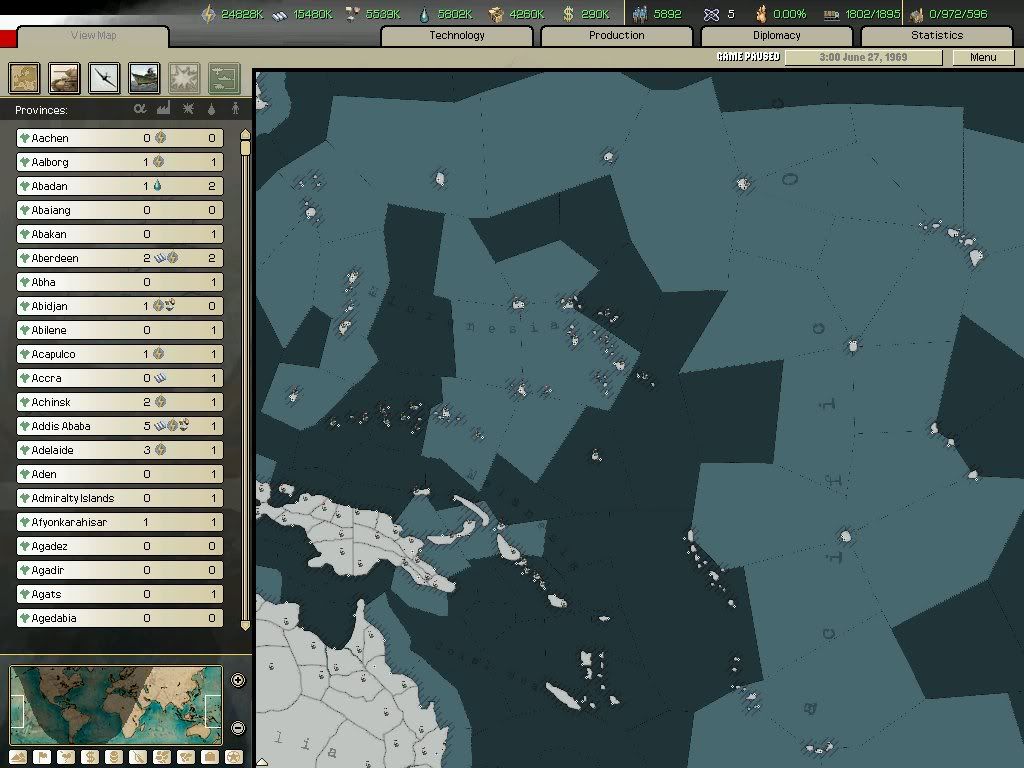The height and width of the screenshot is (768, 1024).
Task: Open the Technology tab
Action: coord(457,36)
